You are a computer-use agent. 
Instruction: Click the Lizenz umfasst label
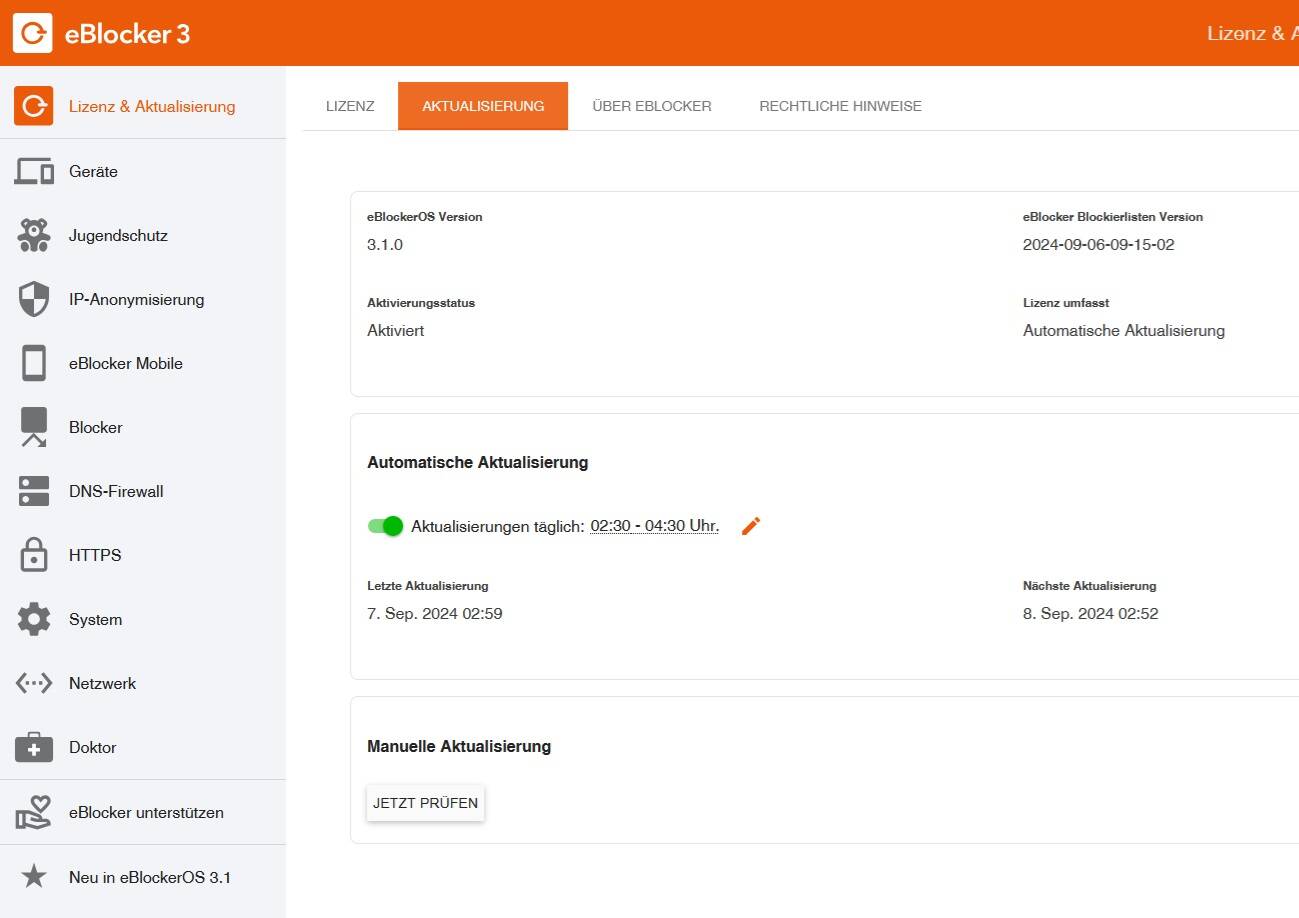[1066, 303]
